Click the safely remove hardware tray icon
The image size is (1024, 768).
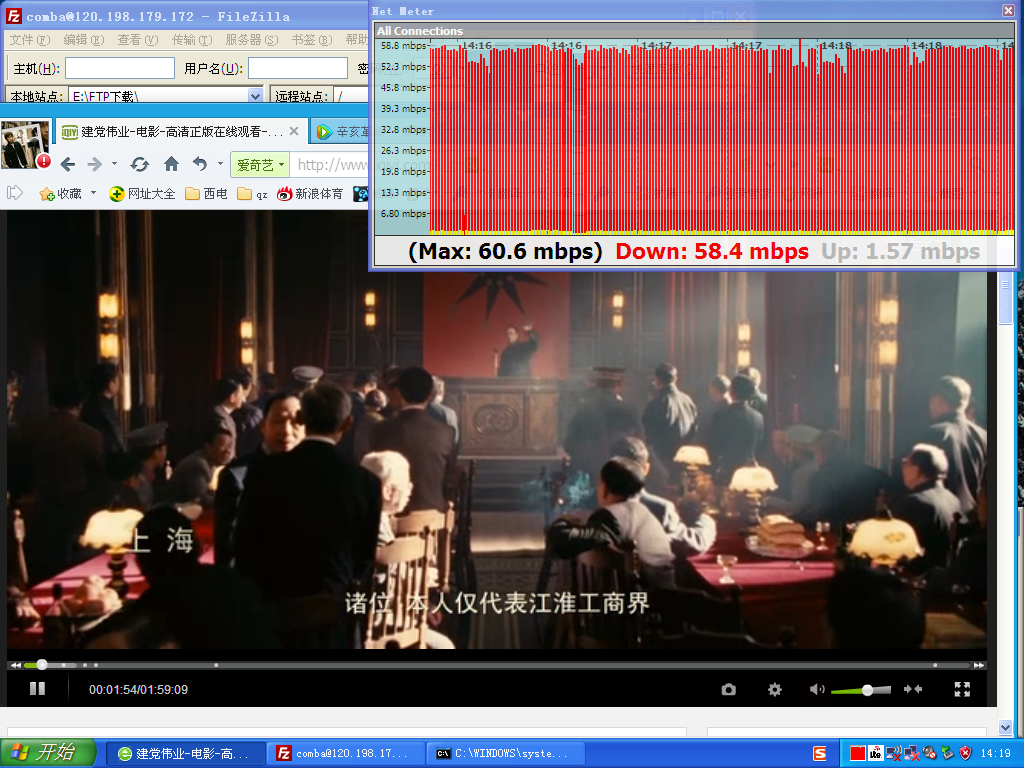[948, 754]
